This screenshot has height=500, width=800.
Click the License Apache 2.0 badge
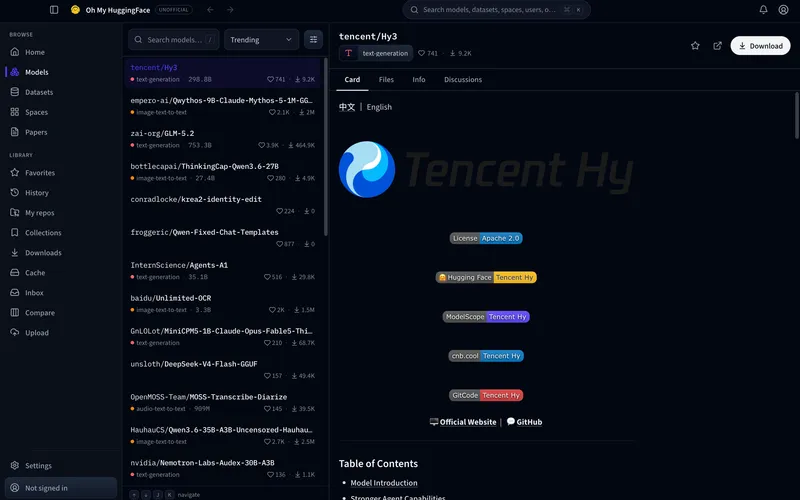tap(486, 238)
